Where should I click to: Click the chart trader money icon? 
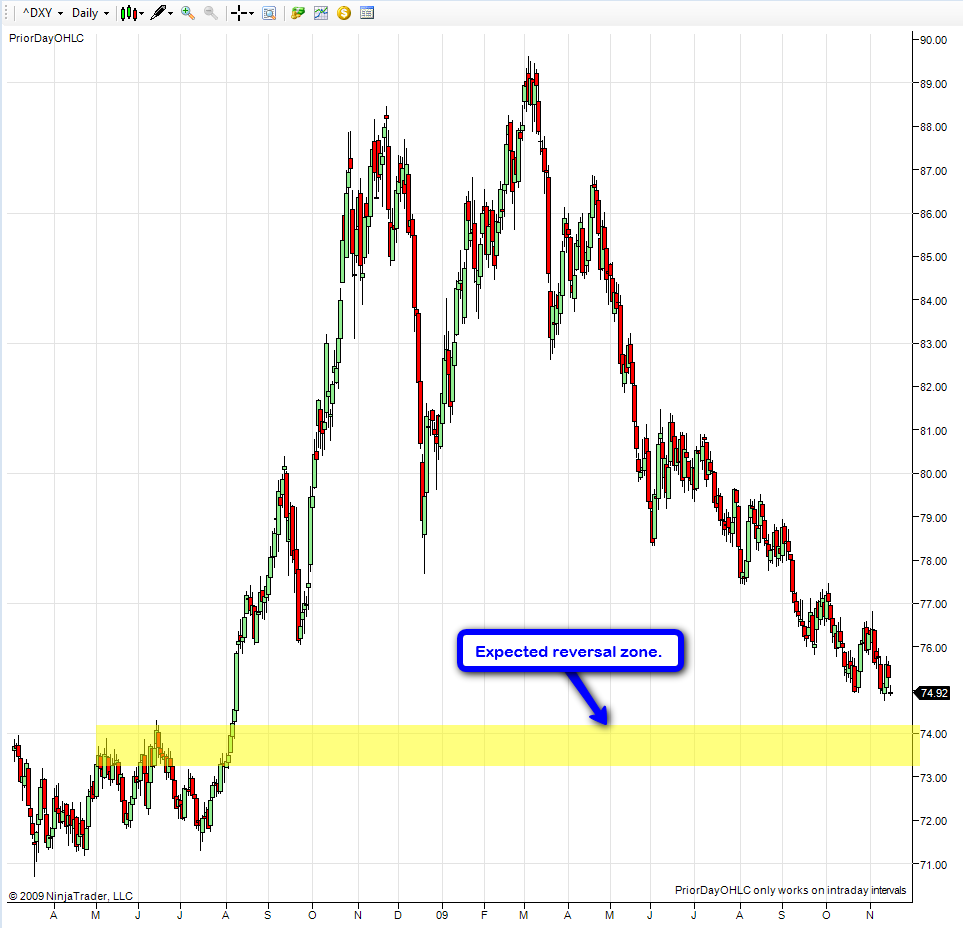(x=298, y=13)
